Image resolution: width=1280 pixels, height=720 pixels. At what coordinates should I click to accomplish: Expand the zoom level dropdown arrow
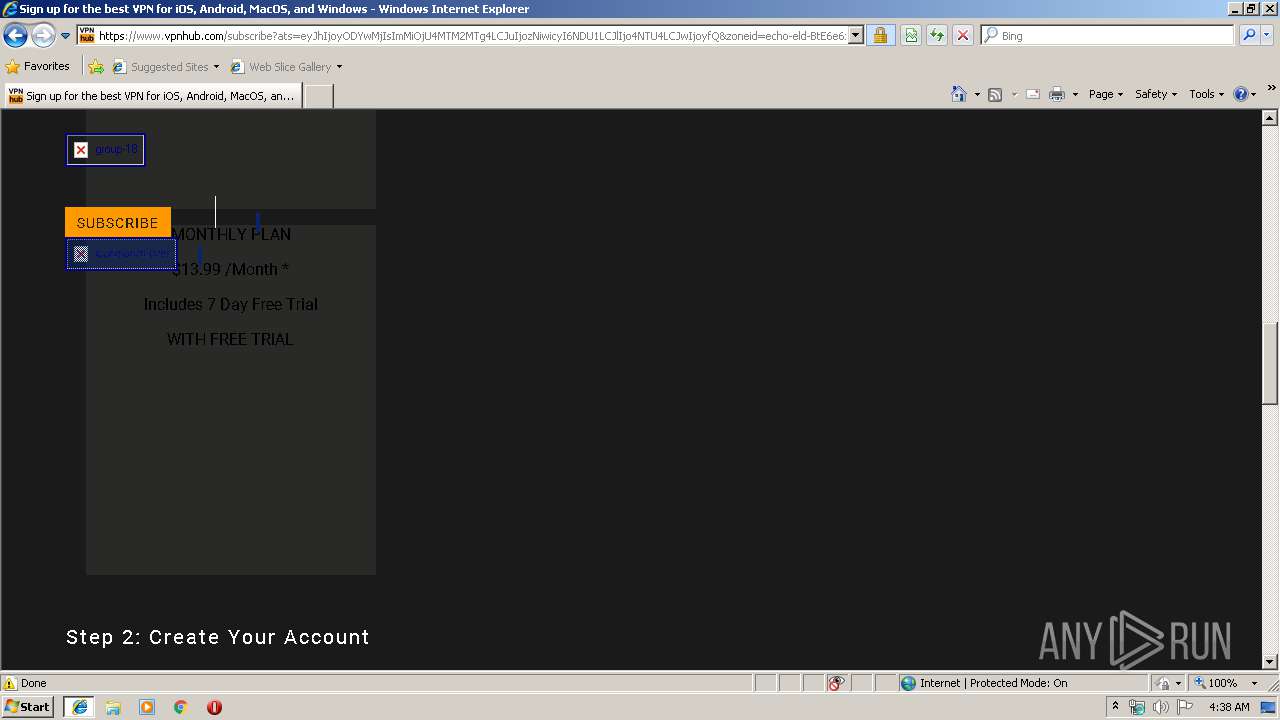(1254, 683)
